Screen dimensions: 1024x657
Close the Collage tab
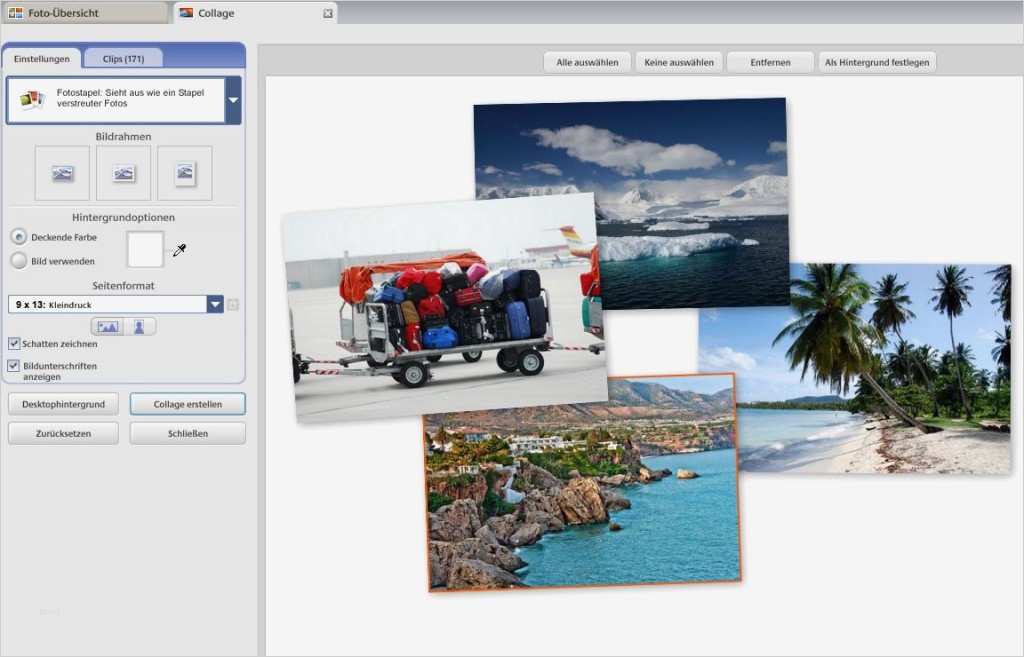tap(327, 13)
